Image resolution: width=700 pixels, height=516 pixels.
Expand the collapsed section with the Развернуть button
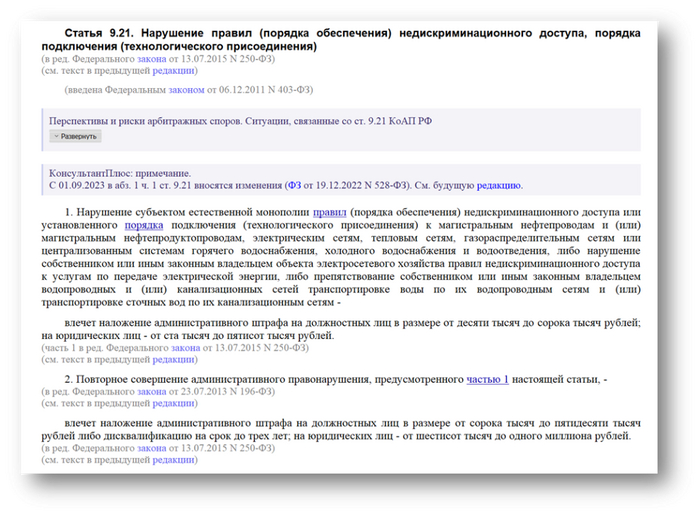tap(76, 136)
